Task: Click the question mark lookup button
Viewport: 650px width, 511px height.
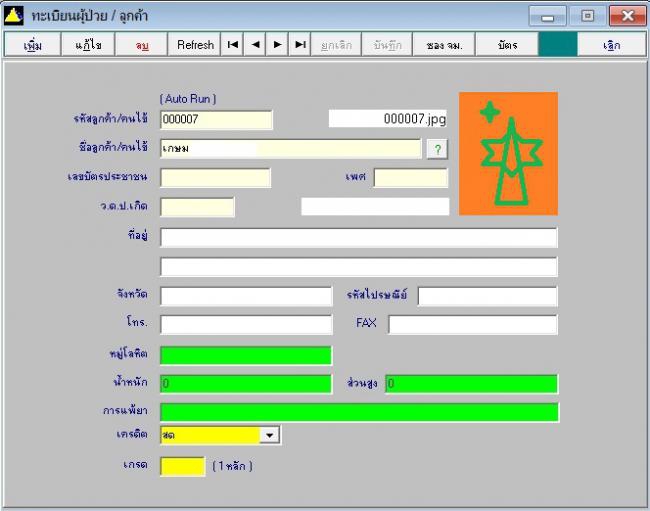Action: (x=437, y=149)
